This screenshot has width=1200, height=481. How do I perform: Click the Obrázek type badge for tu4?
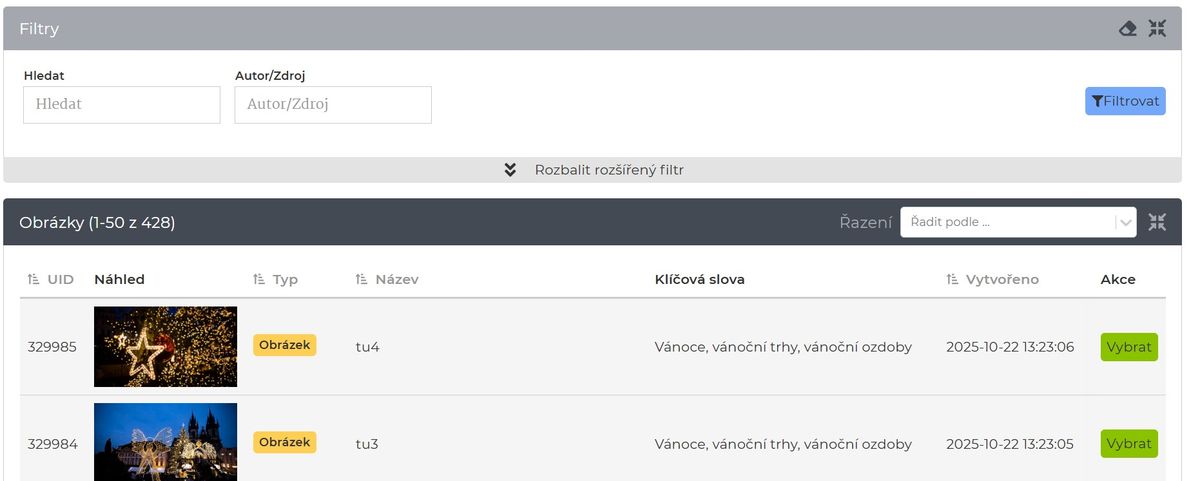[x=284, y=345]
